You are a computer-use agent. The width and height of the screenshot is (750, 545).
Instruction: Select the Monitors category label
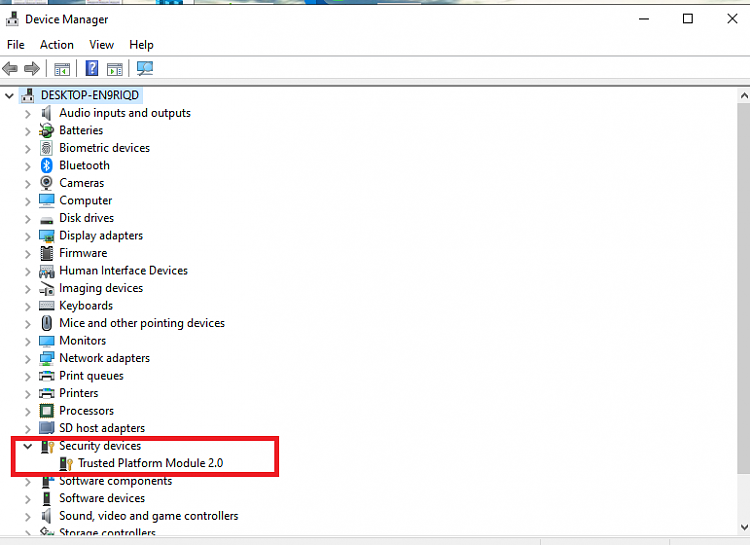tap(83, 341)
